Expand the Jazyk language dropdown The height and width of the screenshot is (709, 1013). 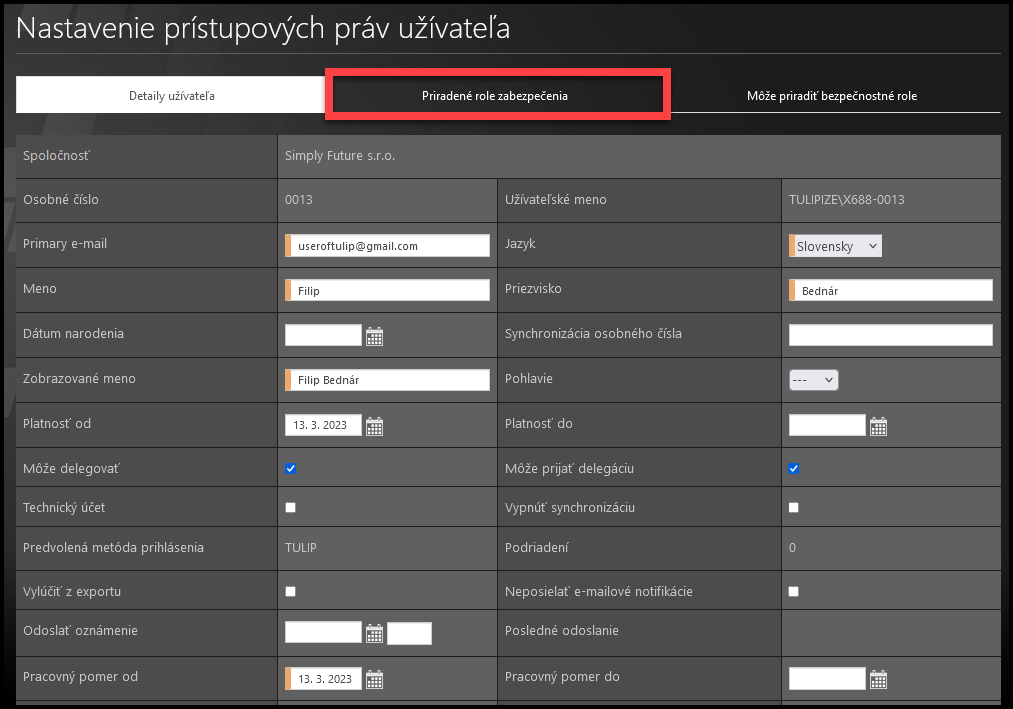[837, 246]
